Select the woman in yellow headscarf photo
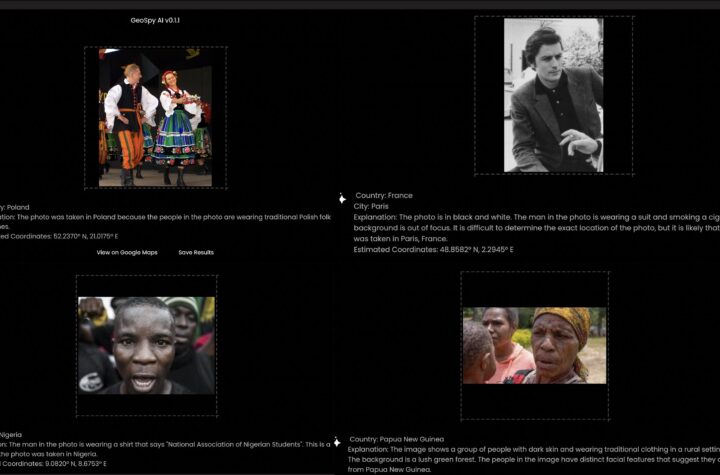 [533, 345]
